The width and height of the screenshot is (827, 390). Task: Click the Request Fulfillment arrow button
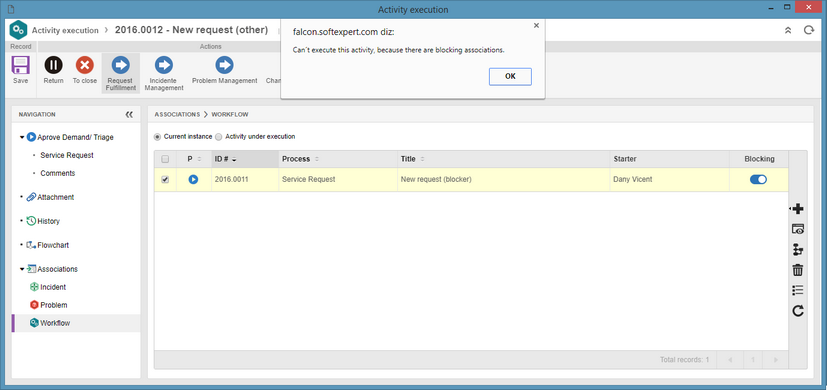[121, 65]
